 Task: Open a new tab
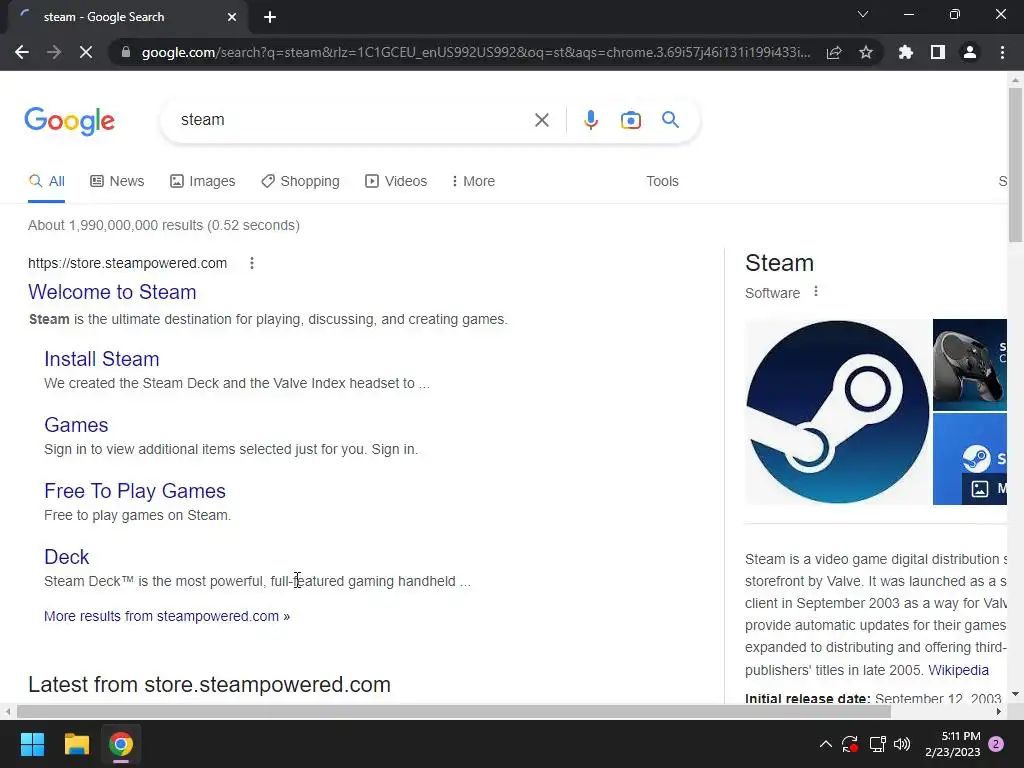[270, 17]
